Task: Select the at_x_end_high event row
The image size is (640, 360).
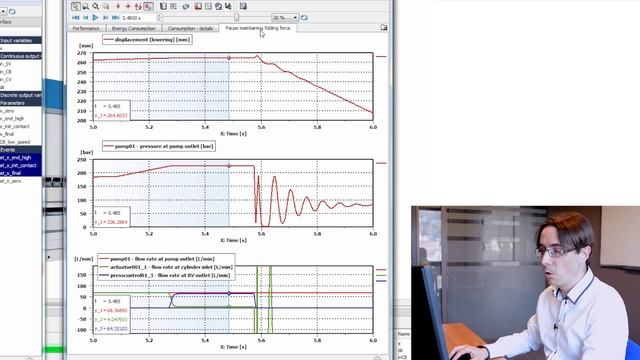Action: pos(20,158)
